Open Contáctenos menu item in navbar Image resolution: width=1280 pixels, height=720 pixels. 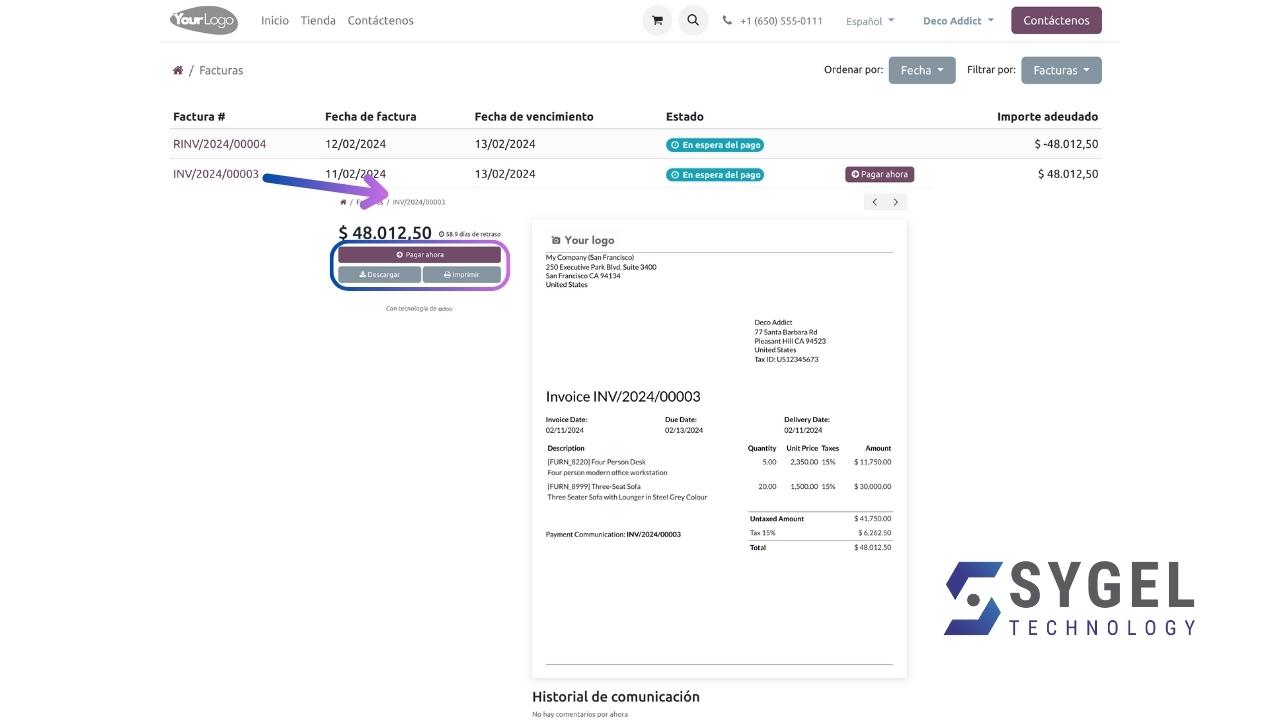[380, 20]
